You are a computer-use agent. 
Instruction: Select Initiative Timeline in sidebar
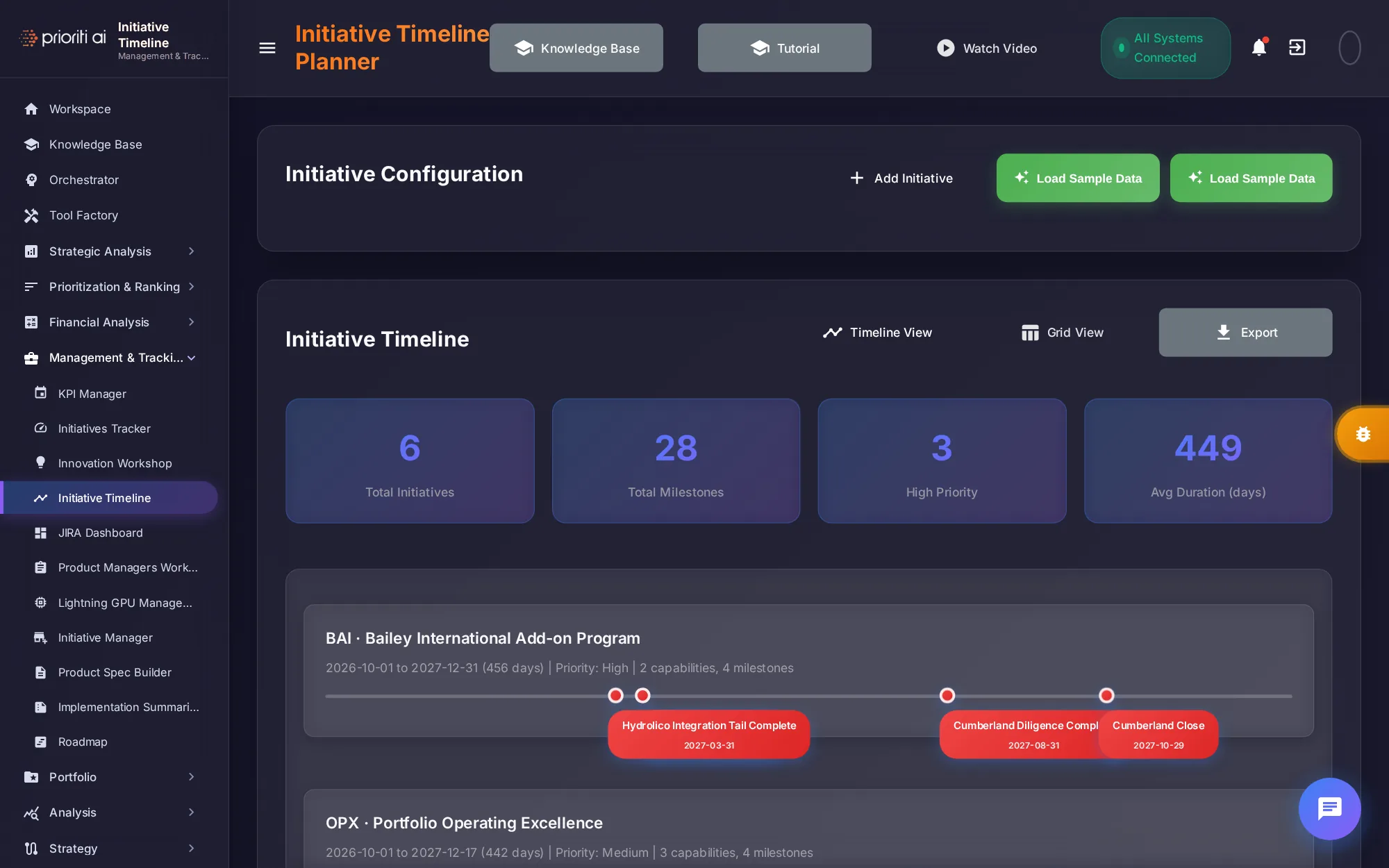click(110, 498)
